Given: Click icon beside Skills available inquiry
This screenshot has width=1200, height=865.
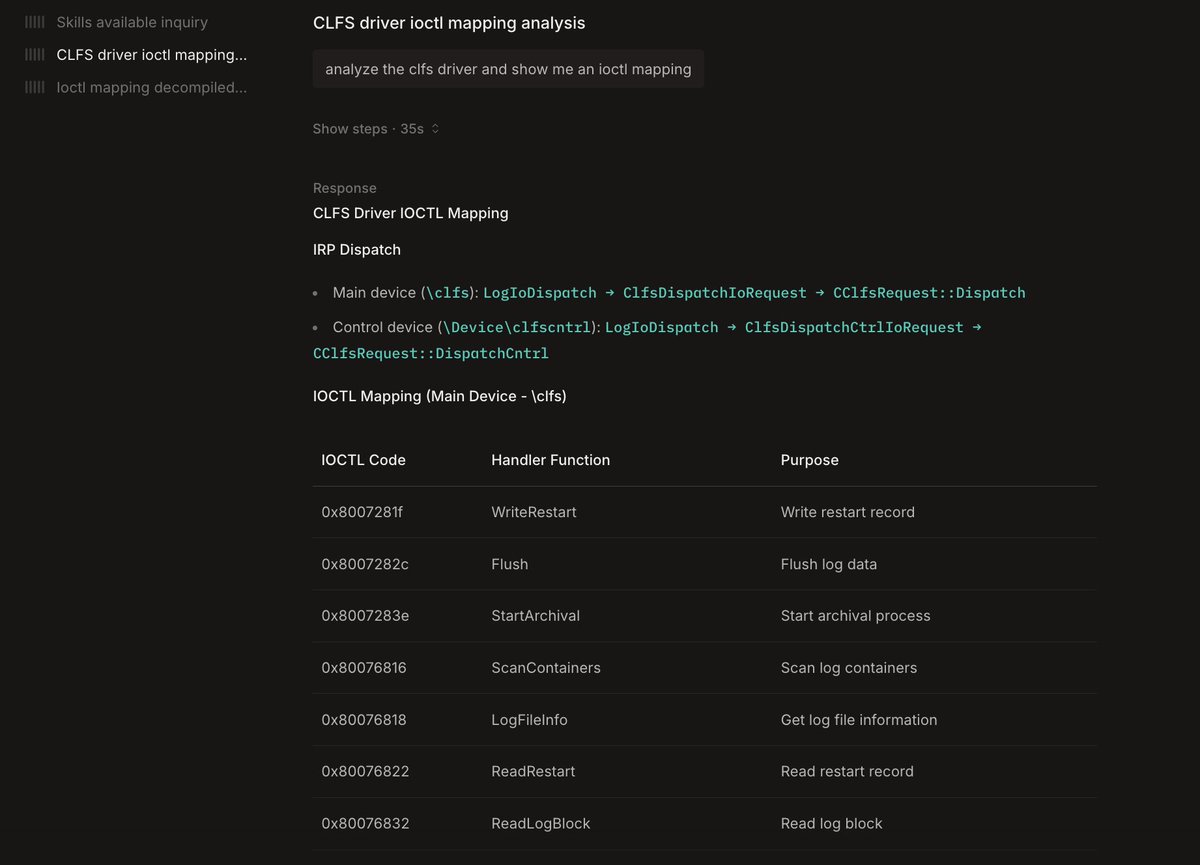Looking at the screenshot, I should [35, 22].
